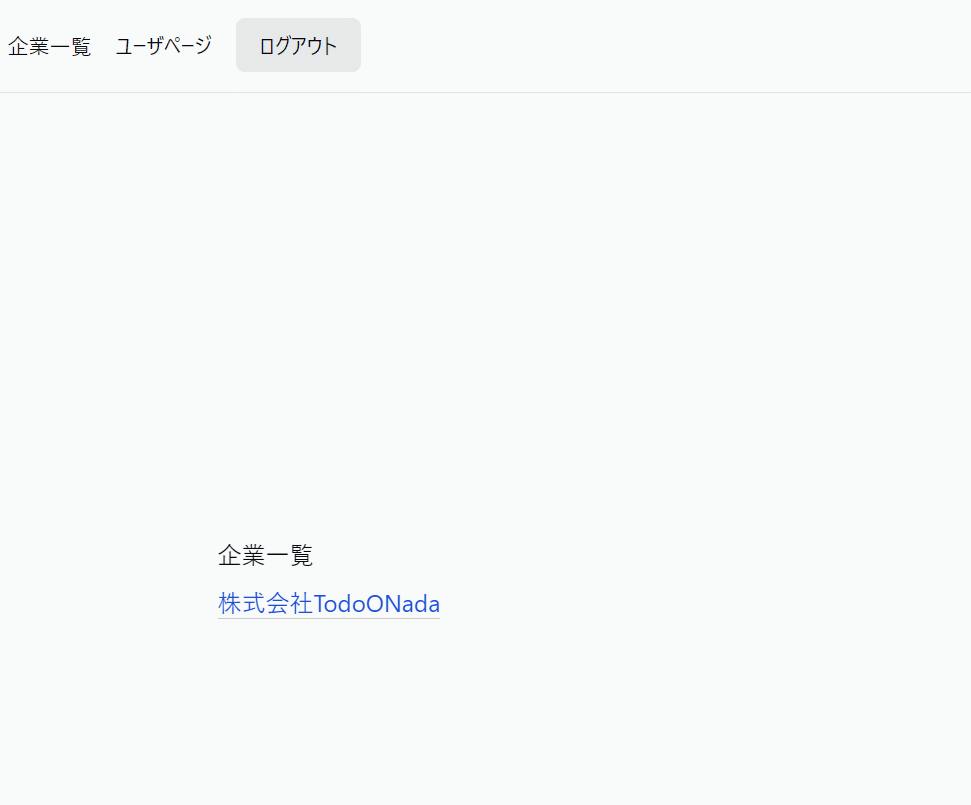Click ユーザページ next to the ログアウト button
Image resolution: width=971 pixels, height=805 pixels.
point(164,46)
